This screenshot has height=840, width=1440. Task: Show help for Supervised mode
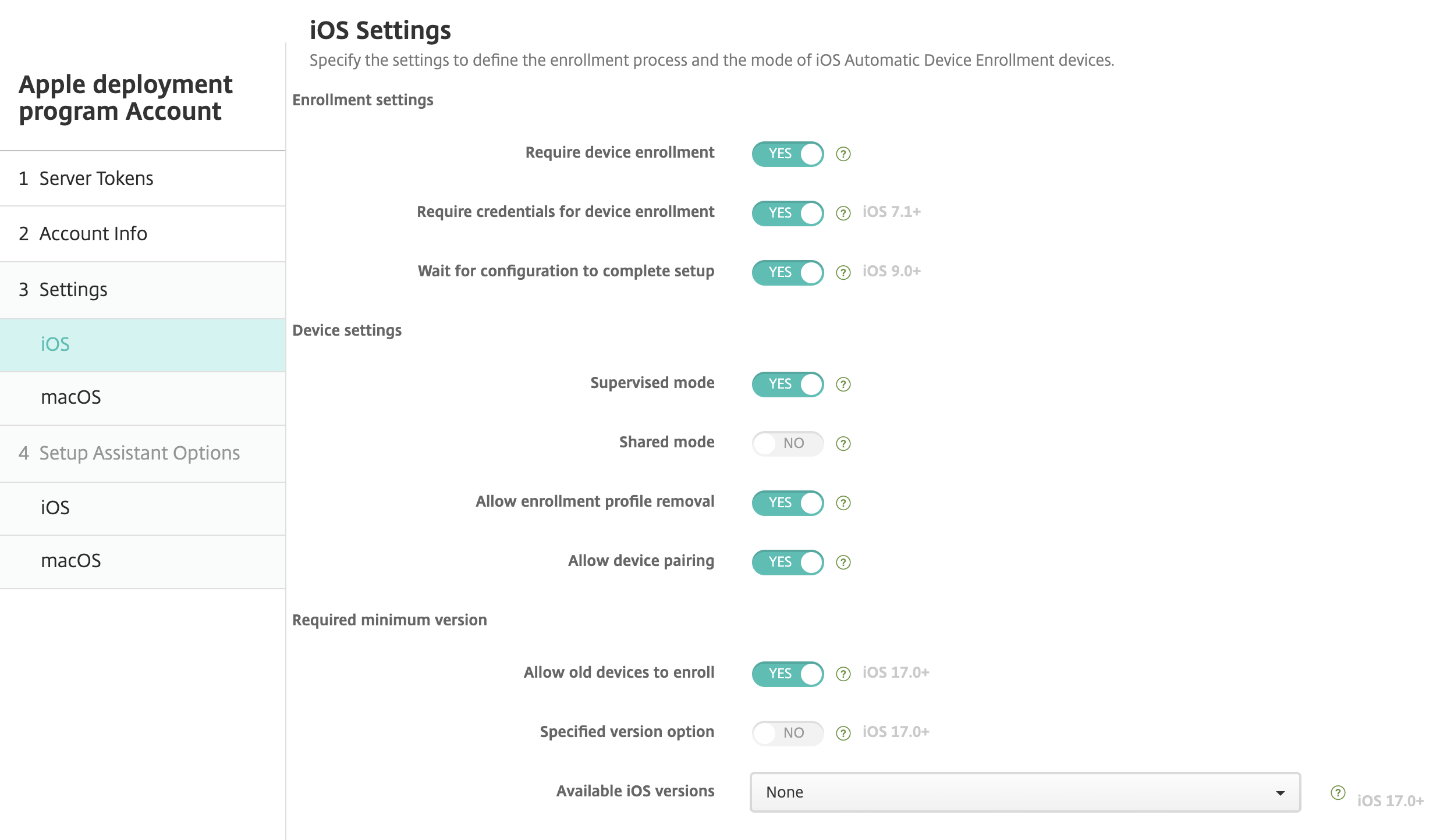click(843, 385)
